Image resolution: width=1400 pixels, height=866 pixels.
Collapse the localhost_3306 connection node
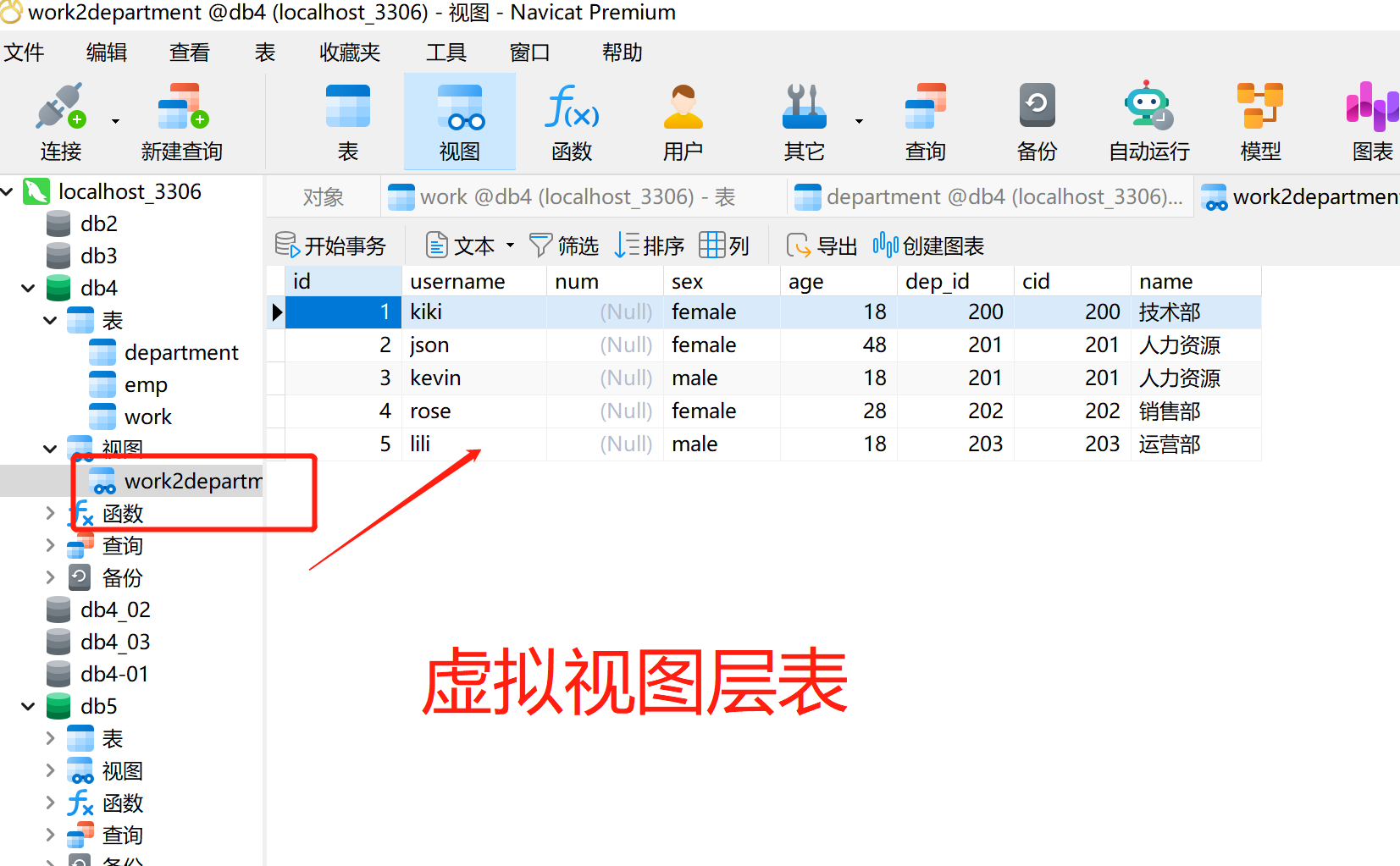click(7, 191)
